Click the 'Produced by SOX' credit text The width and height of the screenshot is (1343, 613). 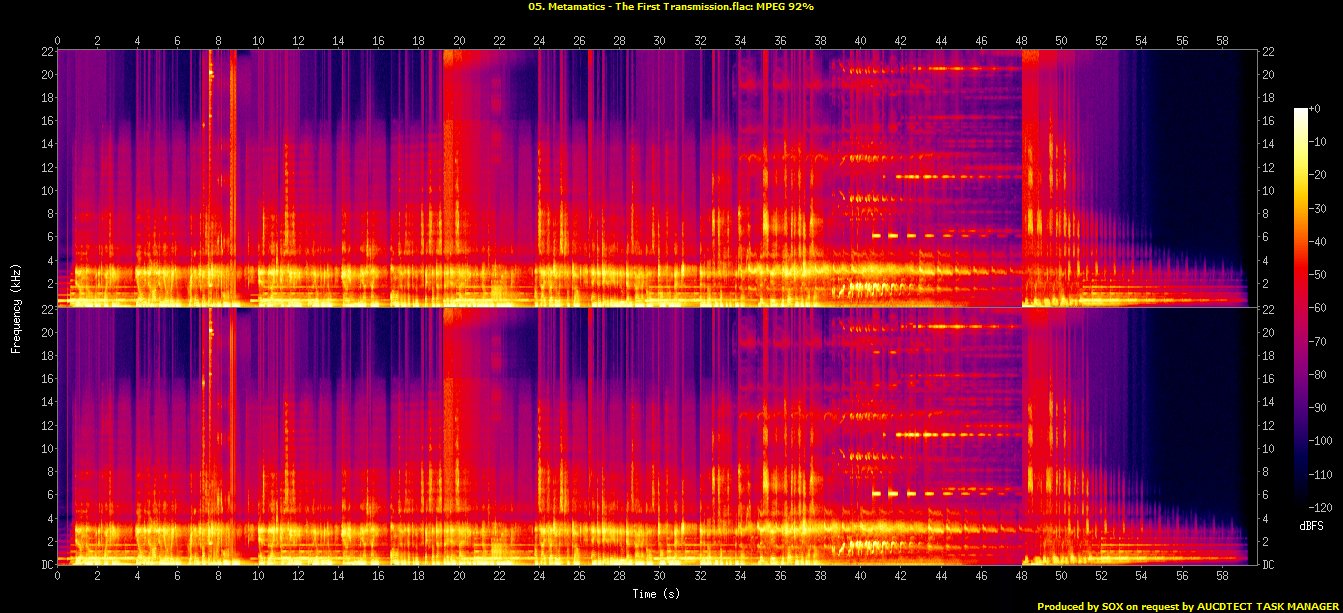pos(1188,606)
